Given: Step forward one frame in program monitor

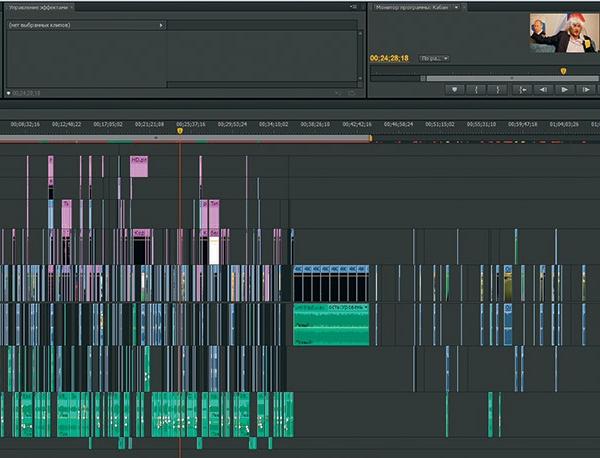Looking at the screenshot, I should (x=587, y=89).
